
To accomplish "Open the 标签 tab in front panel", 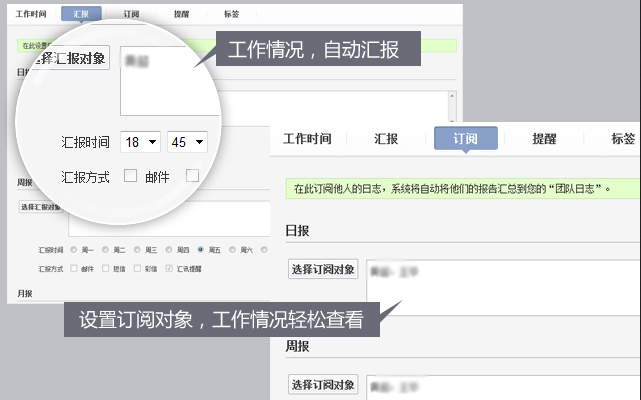I will pyautogui.click(x=622, y=139).
